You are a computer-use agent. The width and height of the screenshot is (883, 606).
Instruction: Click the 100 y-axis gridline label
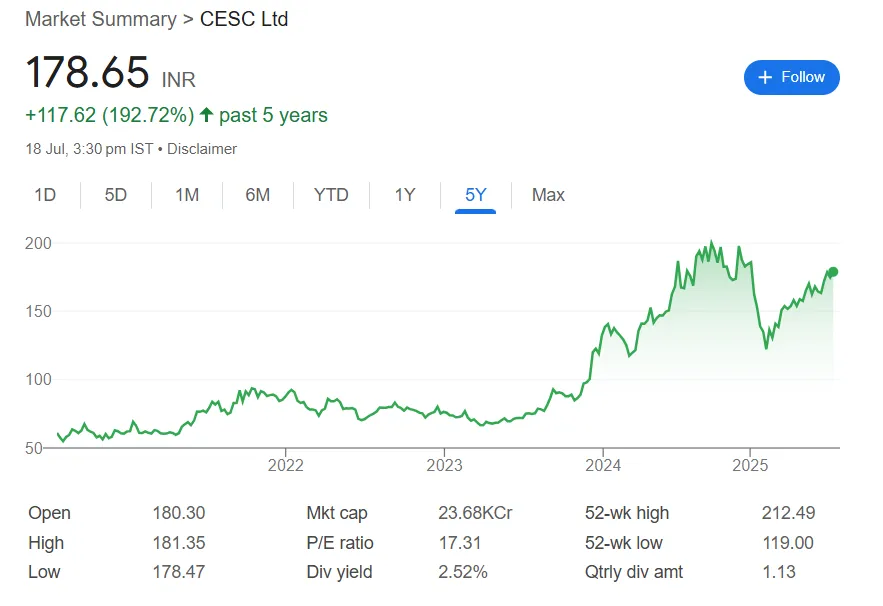(x=38, y=380)
